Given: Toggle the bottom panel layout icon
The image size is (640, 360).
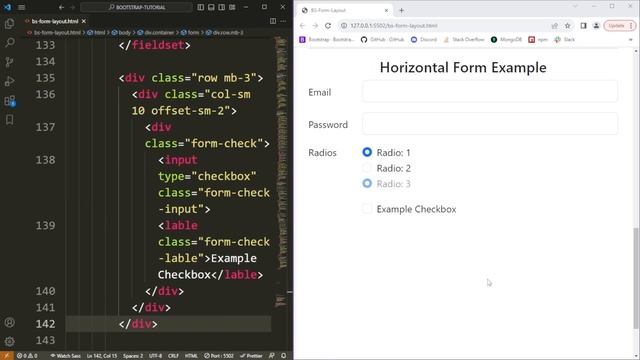Looking at the screenshot, I should 211,7.
